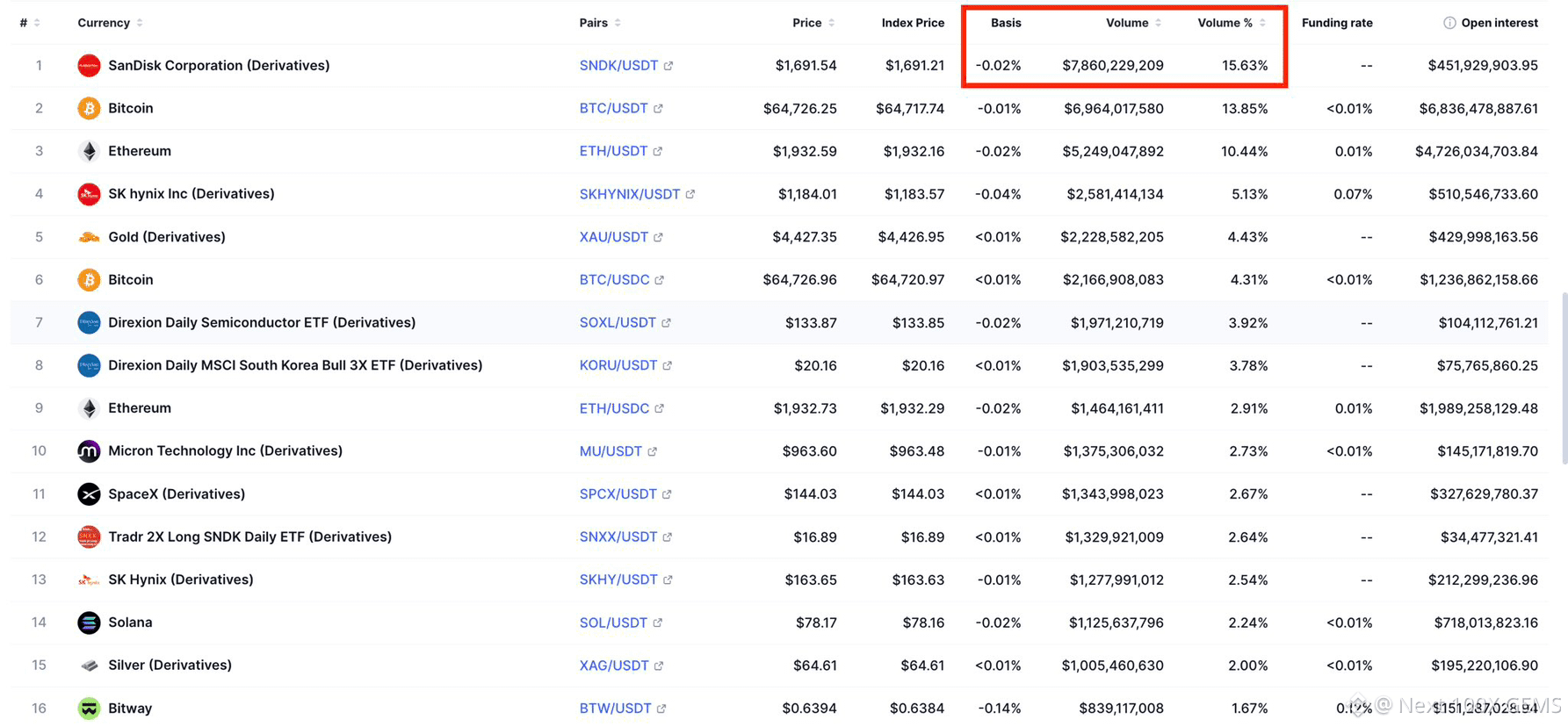Click external link icon beside BTC/USDT
The width and height of the screenshot is (1568, 727).
tap(658, 109)
